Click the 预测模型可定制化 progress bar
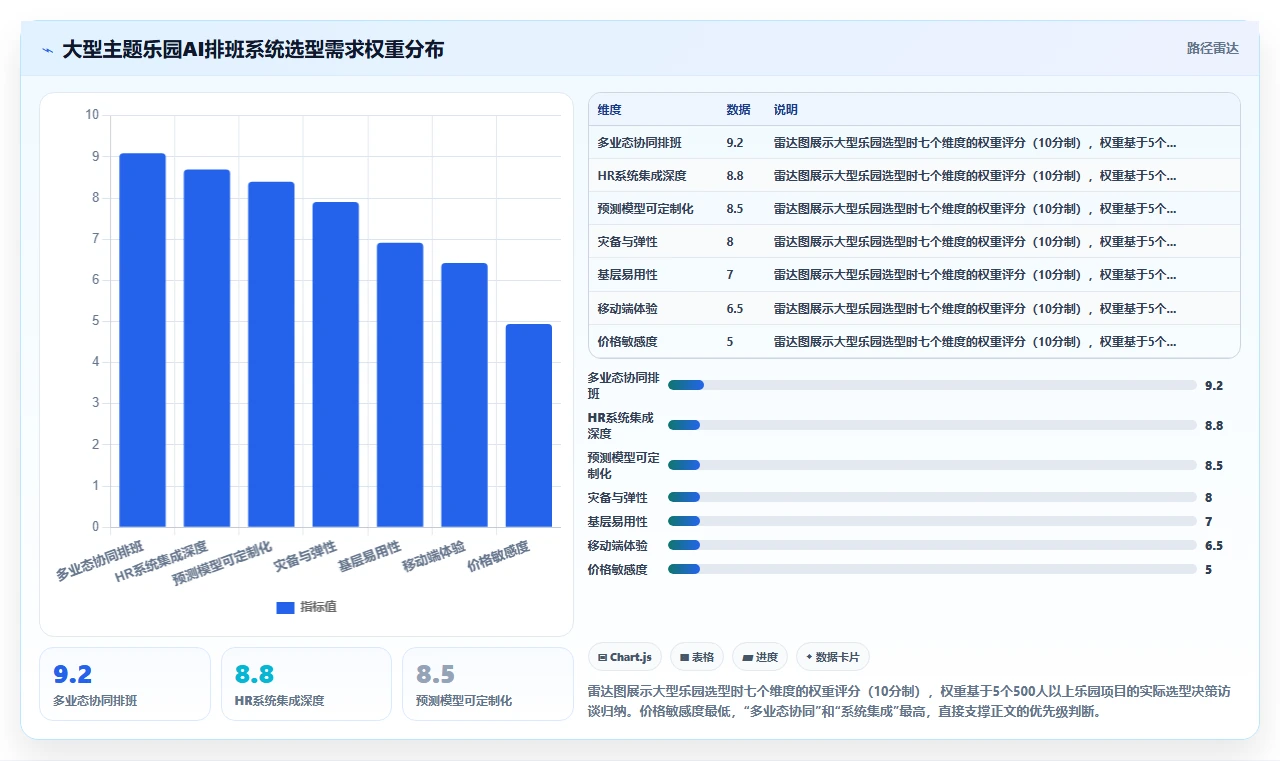Screen dimensions: 1280x761 [x=932, y=465]
